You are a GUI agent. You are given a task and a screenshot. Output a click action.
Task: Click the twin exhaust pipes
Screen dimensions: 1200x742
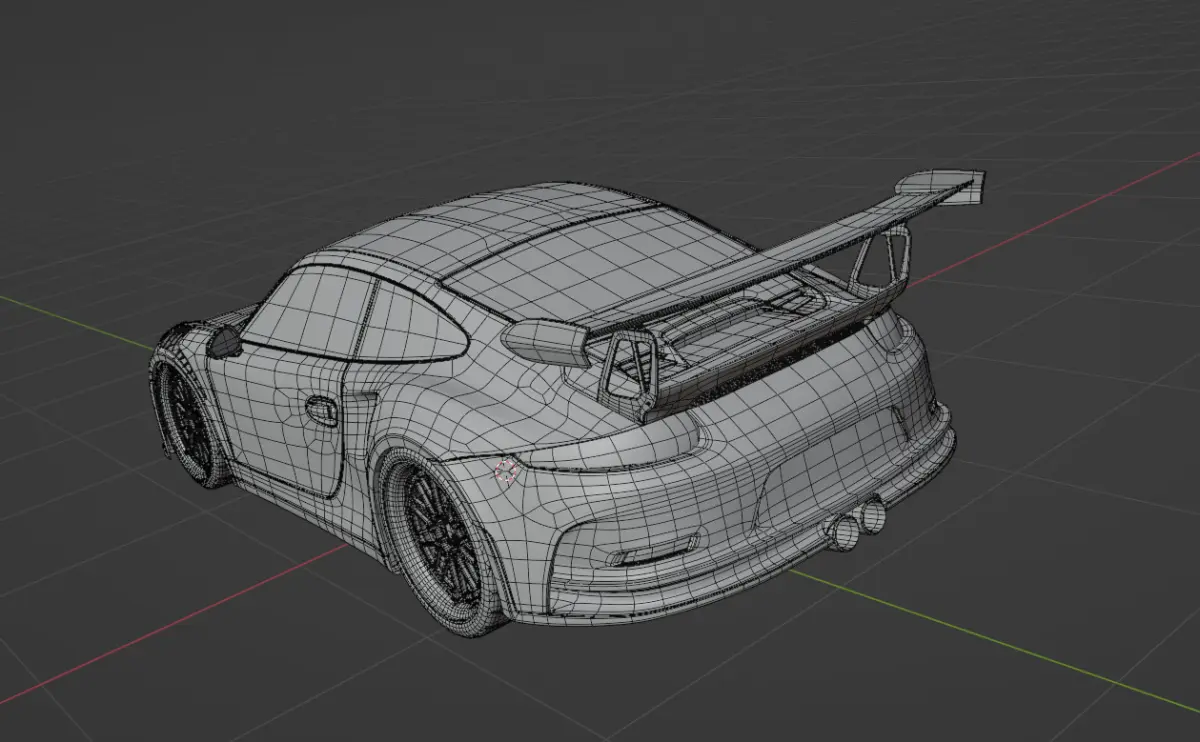coord(858,523)
